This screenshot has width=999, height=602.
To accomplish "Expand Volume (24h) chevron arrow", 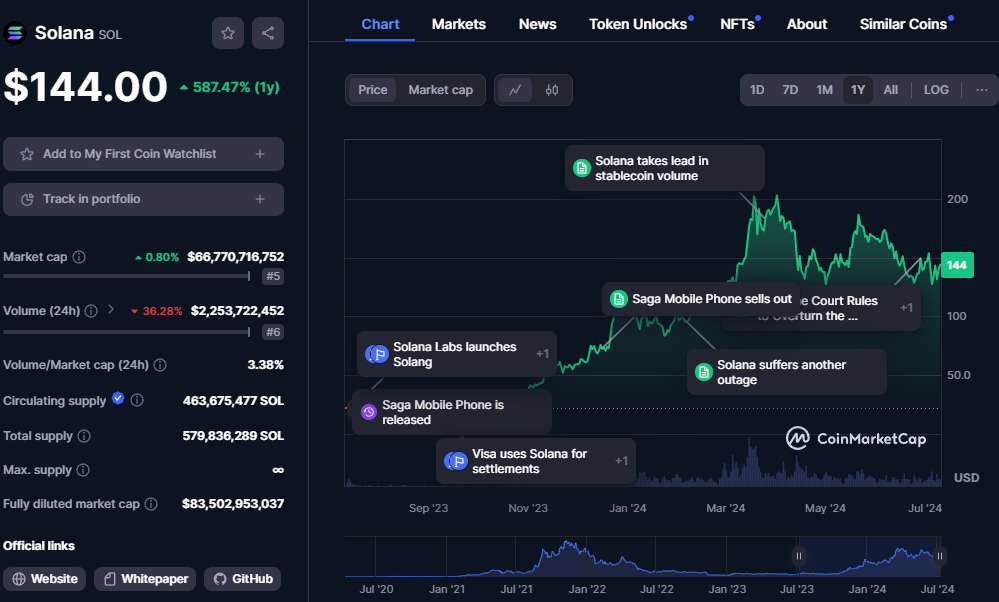I will click(x=111, y=310).
